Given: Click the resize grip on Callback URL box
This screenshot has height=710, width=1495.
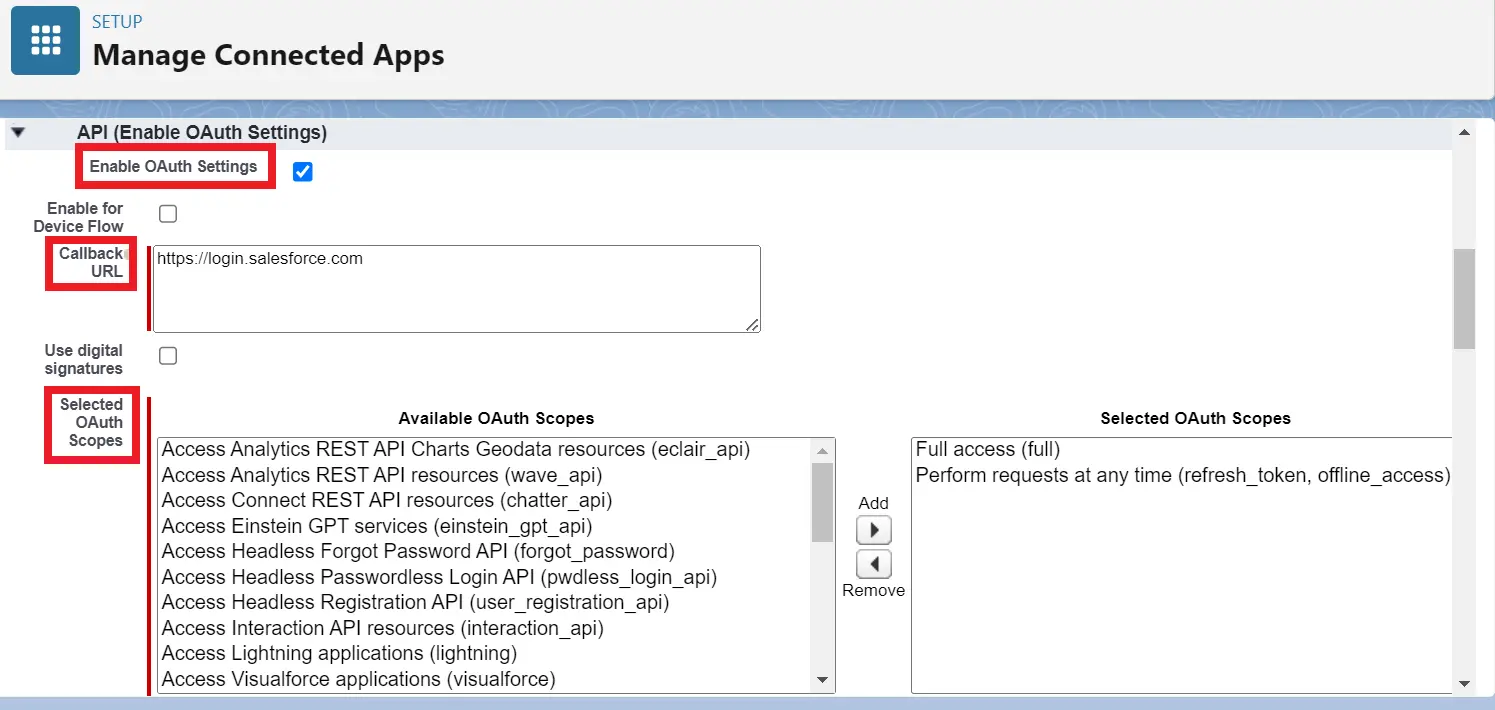Looking at the screenshot, I should (753, 325).
